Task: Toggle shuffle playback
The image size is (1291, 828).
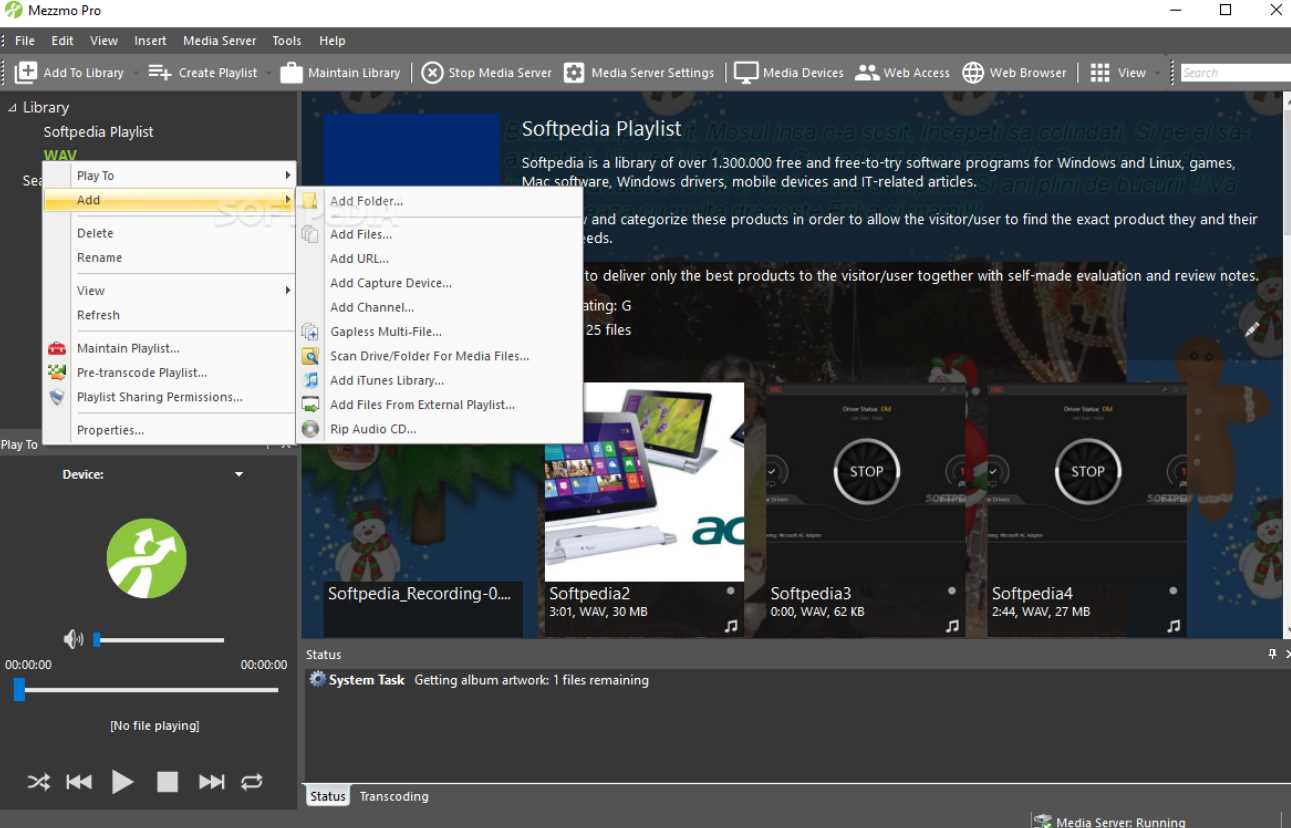Action: tap(38, 782)
